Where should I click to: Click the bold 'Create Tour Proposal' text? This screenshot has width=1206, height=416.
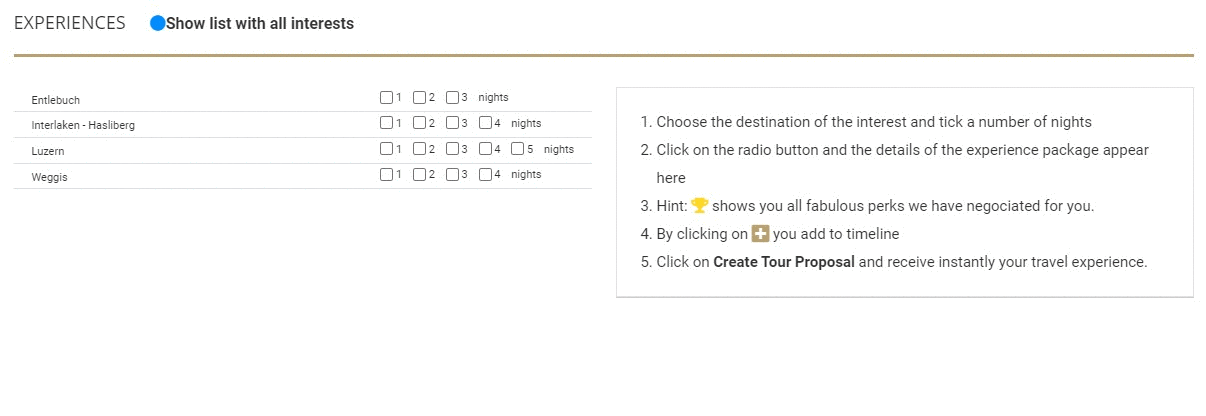coord(784,262)
